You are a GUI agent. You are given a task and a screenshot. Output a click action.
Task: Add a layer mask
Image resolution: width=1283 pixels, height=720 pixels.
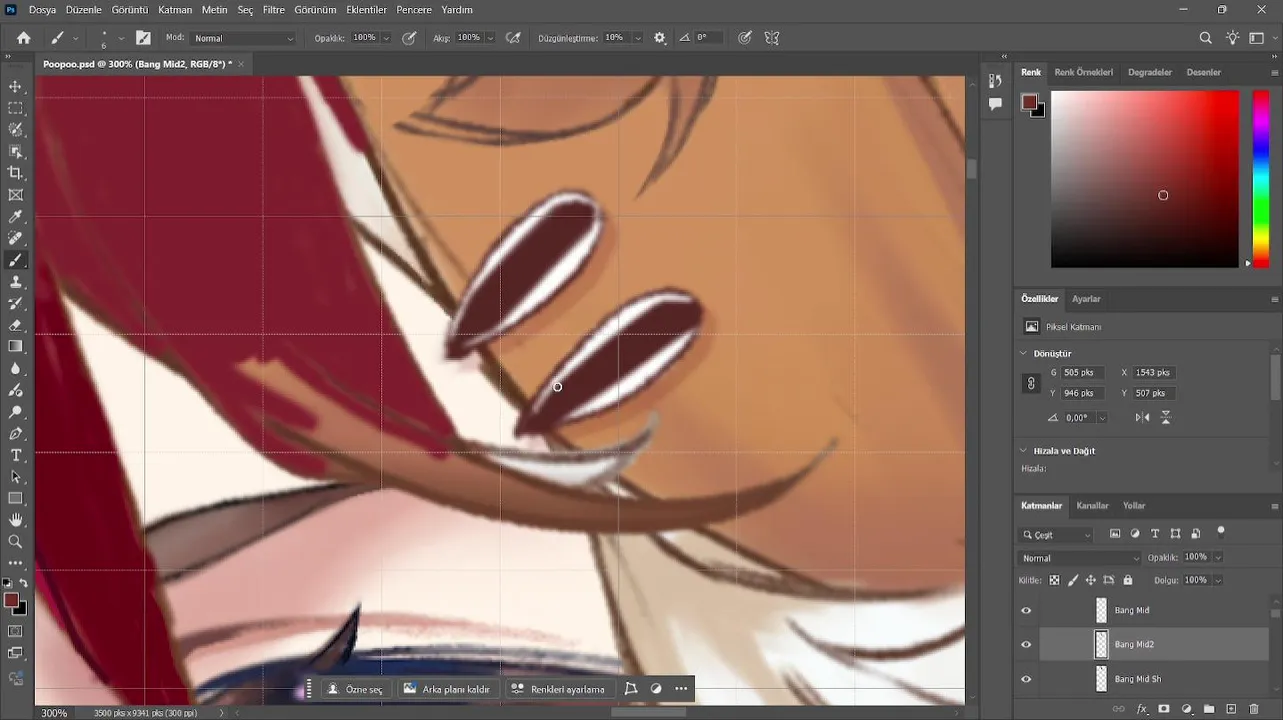1164,709
